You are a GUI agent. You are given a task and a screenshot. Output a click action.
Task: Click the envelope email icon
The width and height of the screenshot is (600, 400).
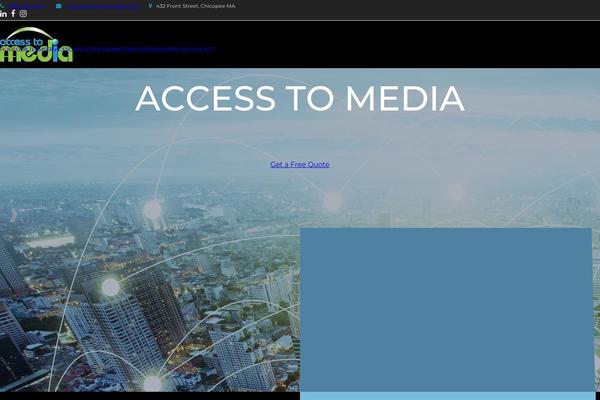pyautogui.click(x=58, y=6)
